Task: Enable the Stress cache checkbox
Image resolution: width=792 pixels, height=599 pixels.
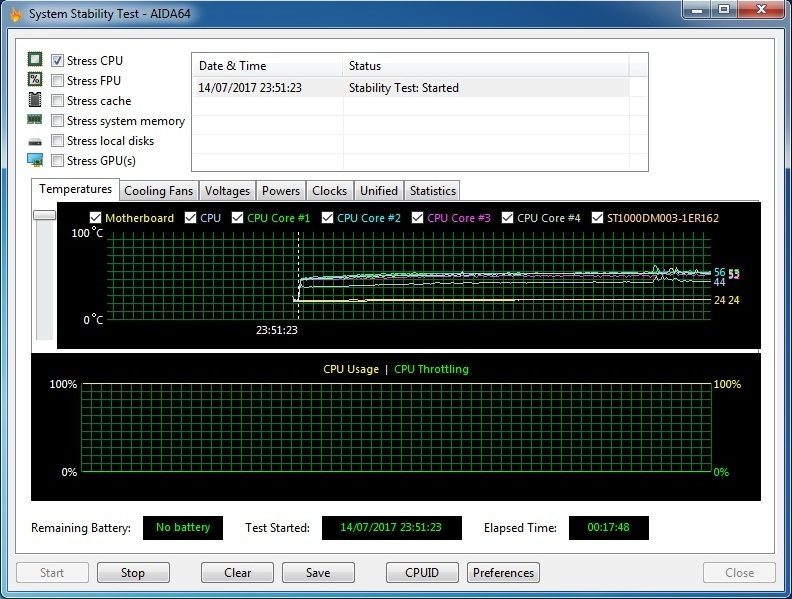Action: click(x=58, y=101)
